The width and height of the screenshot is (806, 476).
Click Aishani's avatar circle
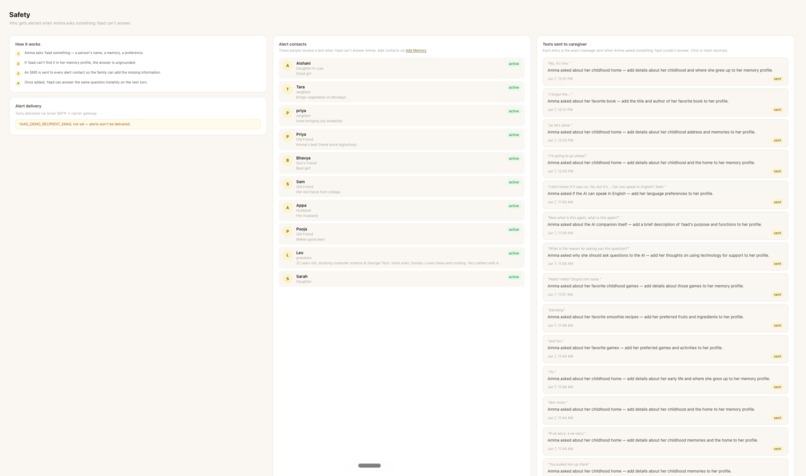point(287,66)
